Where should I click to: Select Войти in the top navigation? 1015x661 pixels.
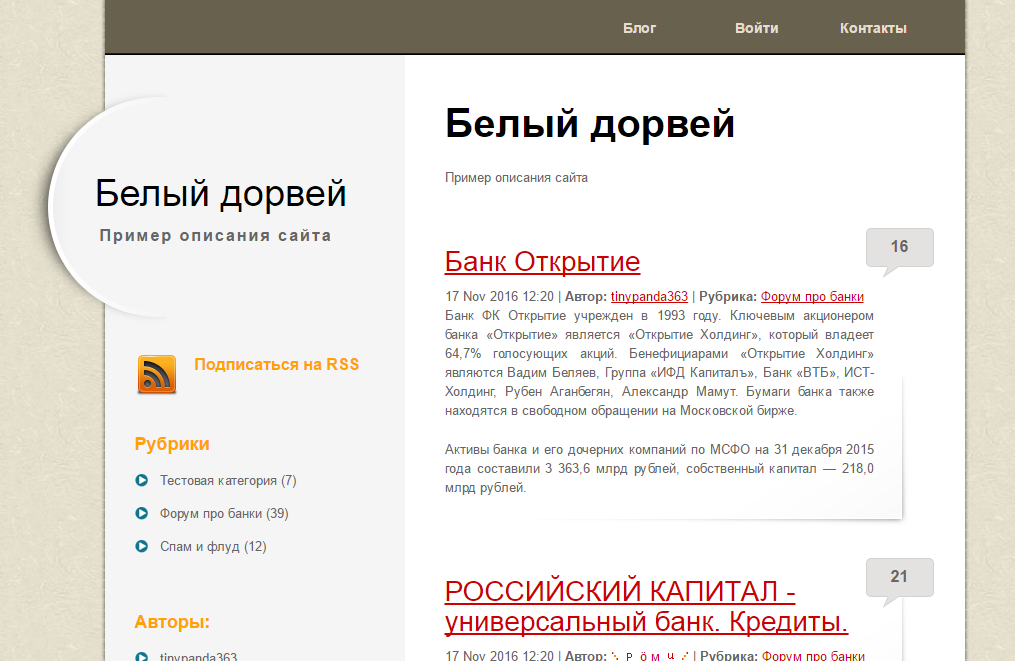tap(756, 28)
